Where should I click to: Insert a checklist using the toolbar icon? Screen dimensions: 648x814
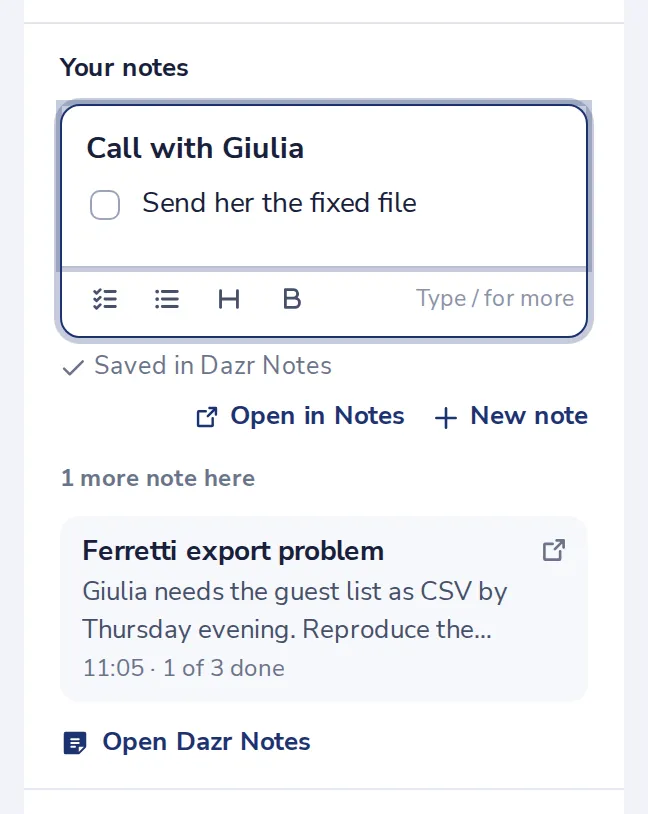pyautogui.click(x=105, y=299)
